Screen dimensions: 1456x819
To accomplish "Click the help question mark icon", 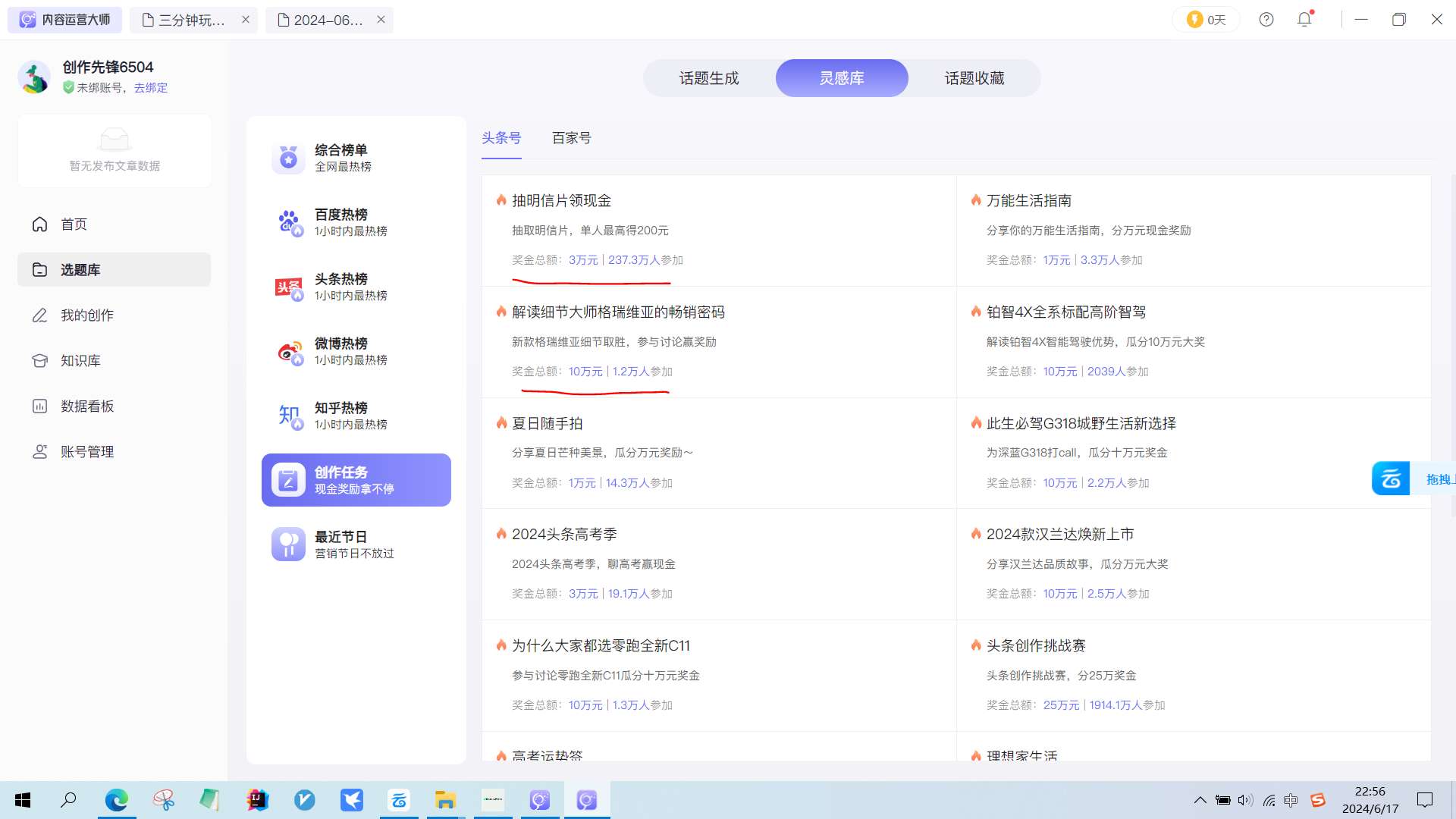I will 1266,20.
